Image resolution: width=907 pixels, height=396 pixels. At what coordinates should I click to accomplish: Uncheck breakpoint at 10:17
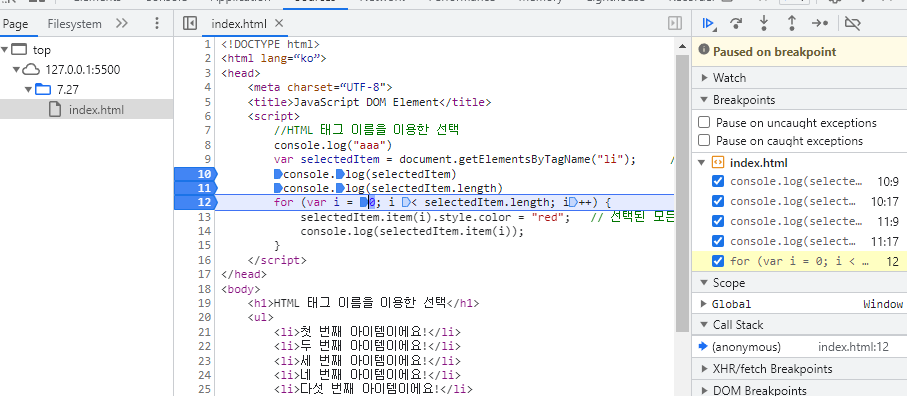718,201
